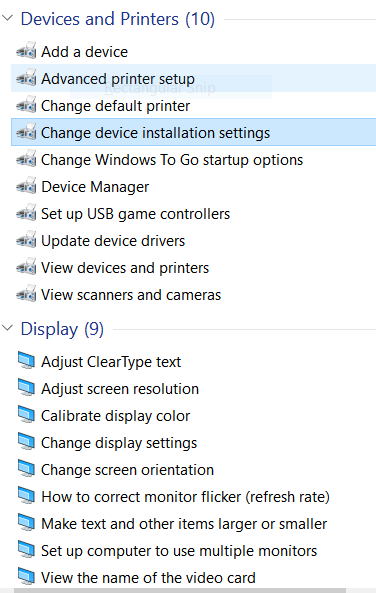Click the icon beside Make text and other items larger
The width and height of the screenshot is (376, 593).
tap(26, 523)
